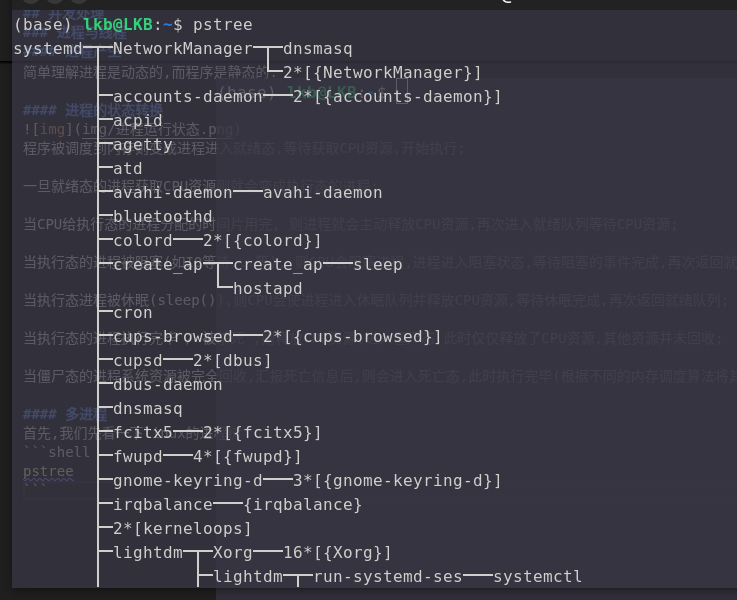The width and height of the screenshot is (737, 600).
Task: Click the child create_ap preceding sleep
Action: click(x=278, y=265)
